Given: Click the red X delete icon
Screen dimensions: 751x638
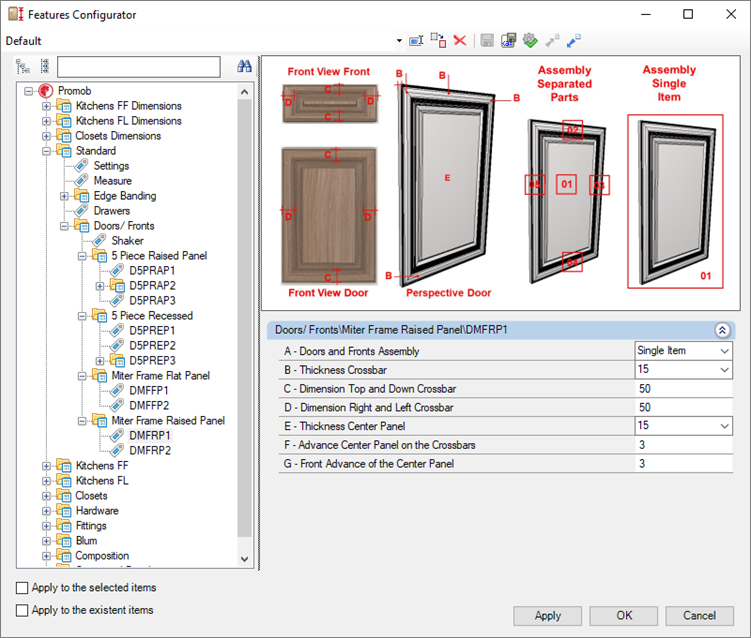Looking at the screenshot, I should tap(460, 41).
